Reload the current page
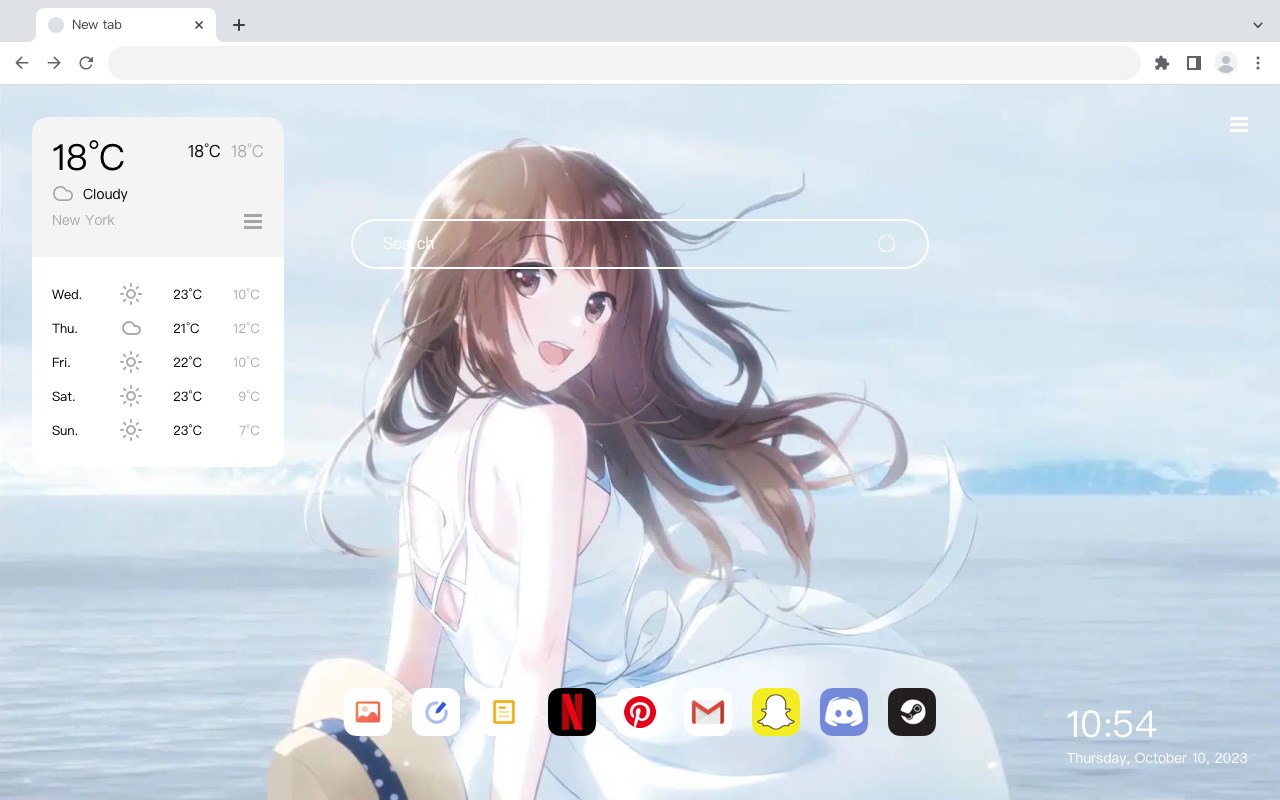 (86, 63)
